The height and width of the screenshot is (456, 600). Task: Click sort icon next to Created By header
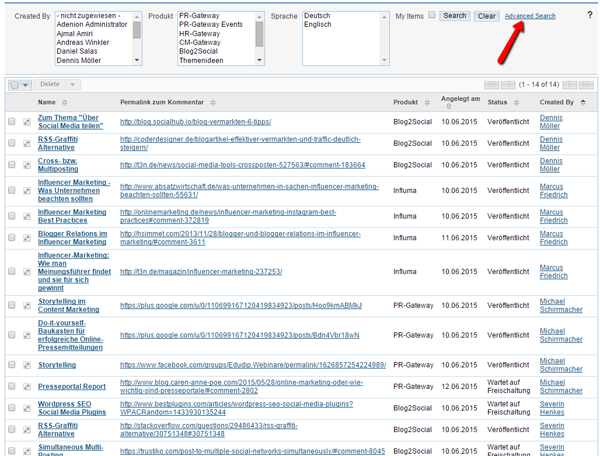582,103
